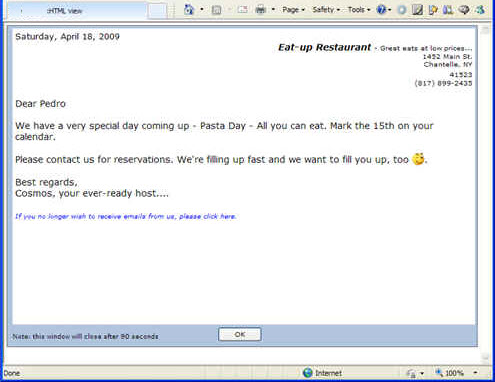Click the RSS feeds icon

coord(216,10)
